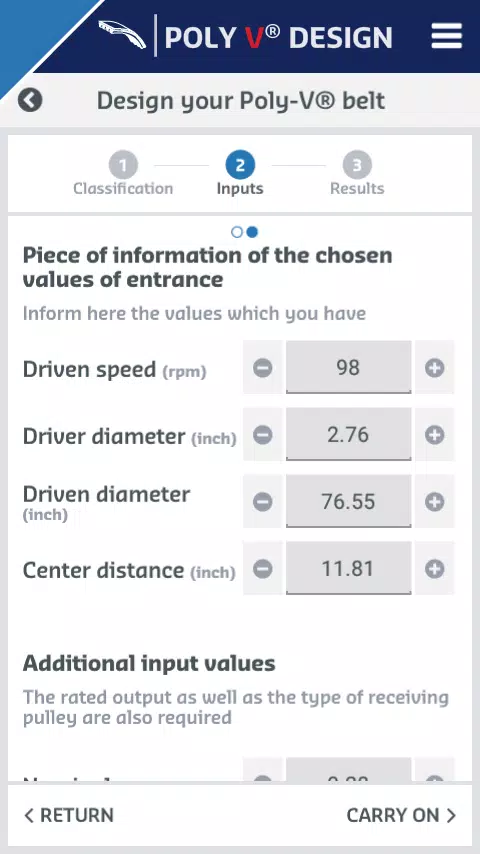Click the Poly V Design logo
Image resolution: width=480 pixels, height=854 pixels.
coord(245,36)
